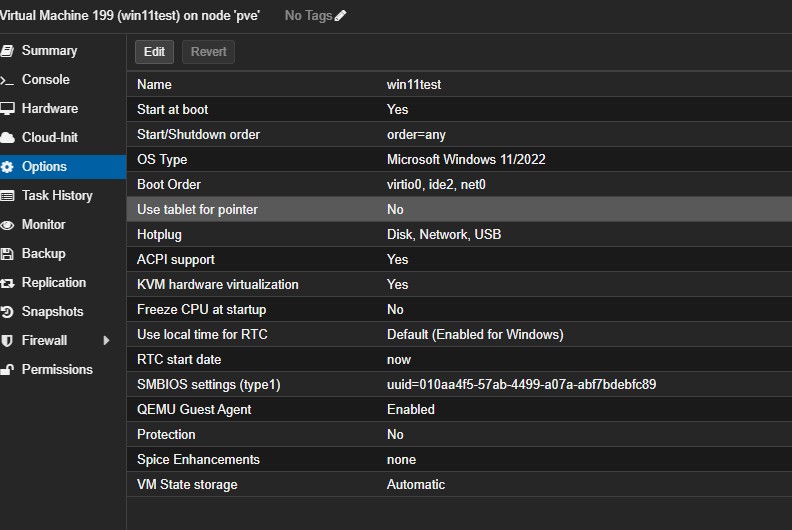The height and width of the screenshot is (530, 792).
Task: Click the Summary book icon in sidebar
Action: pos(7,51)
